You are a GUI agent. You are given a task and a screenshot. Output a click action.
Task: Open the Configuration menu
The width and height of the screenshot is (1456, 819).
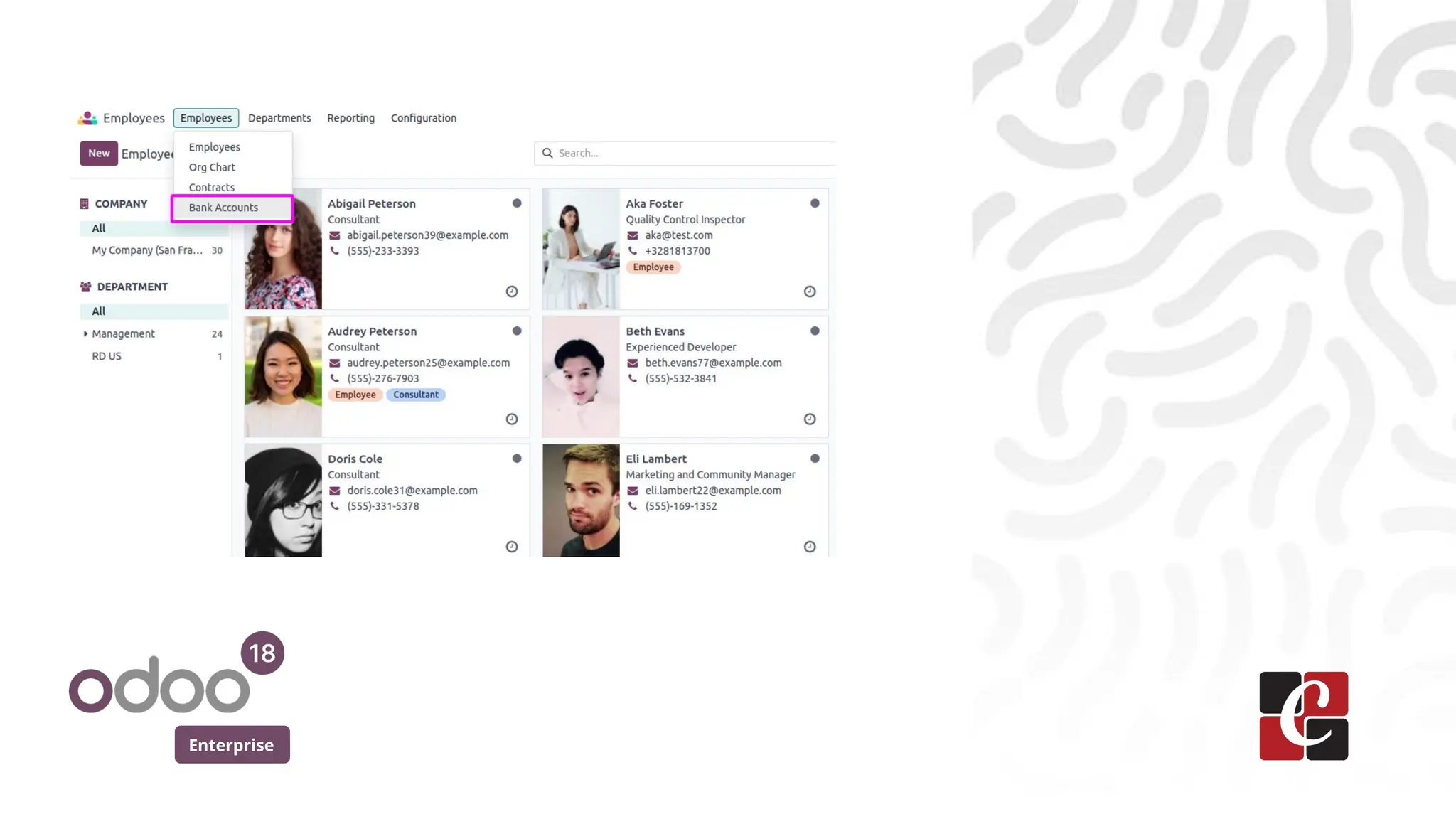click(424, 118)
